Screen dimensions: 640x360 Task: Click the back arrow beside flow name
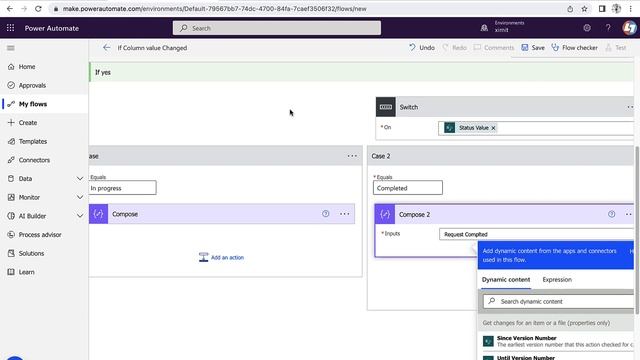[x=107, y=48]
